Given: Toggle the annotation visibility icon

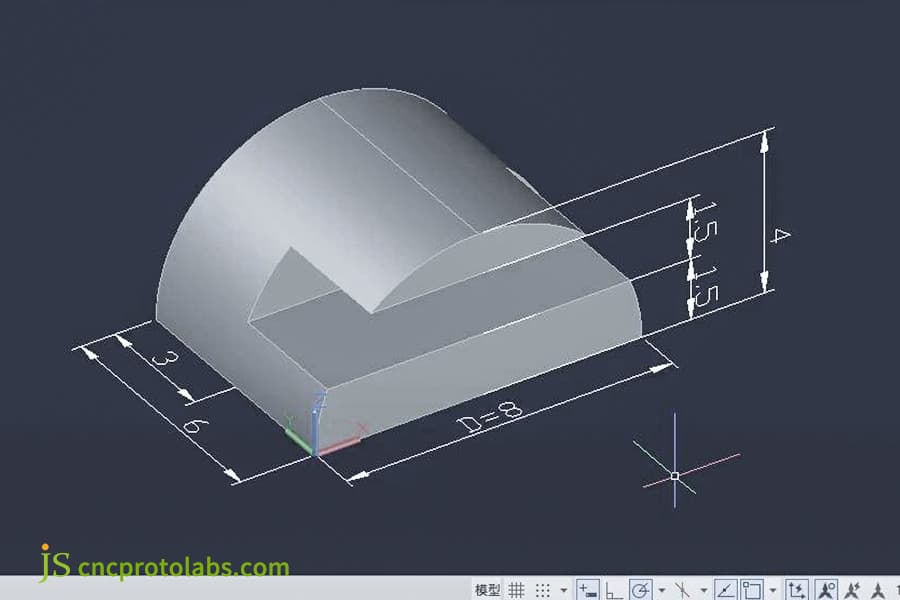Looking at the screenshot, I should pyautogui.click(x=826, y=585).
